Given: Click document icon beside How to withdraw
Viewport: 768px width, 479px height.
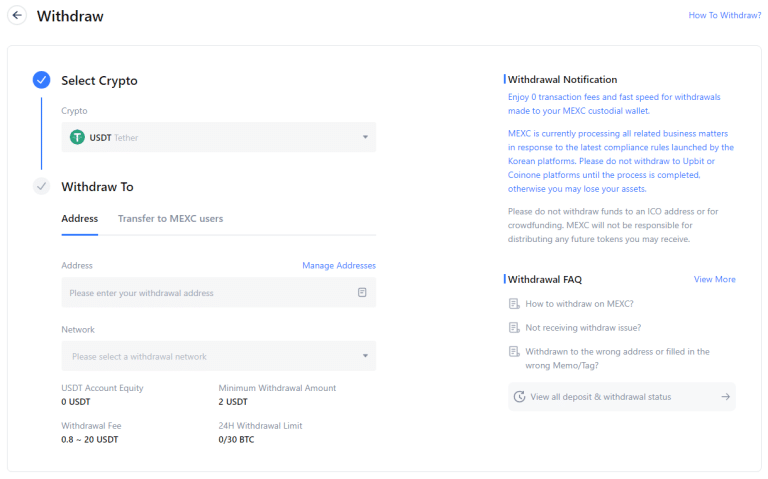Looking at the screenshot, I should coord(514,304).
